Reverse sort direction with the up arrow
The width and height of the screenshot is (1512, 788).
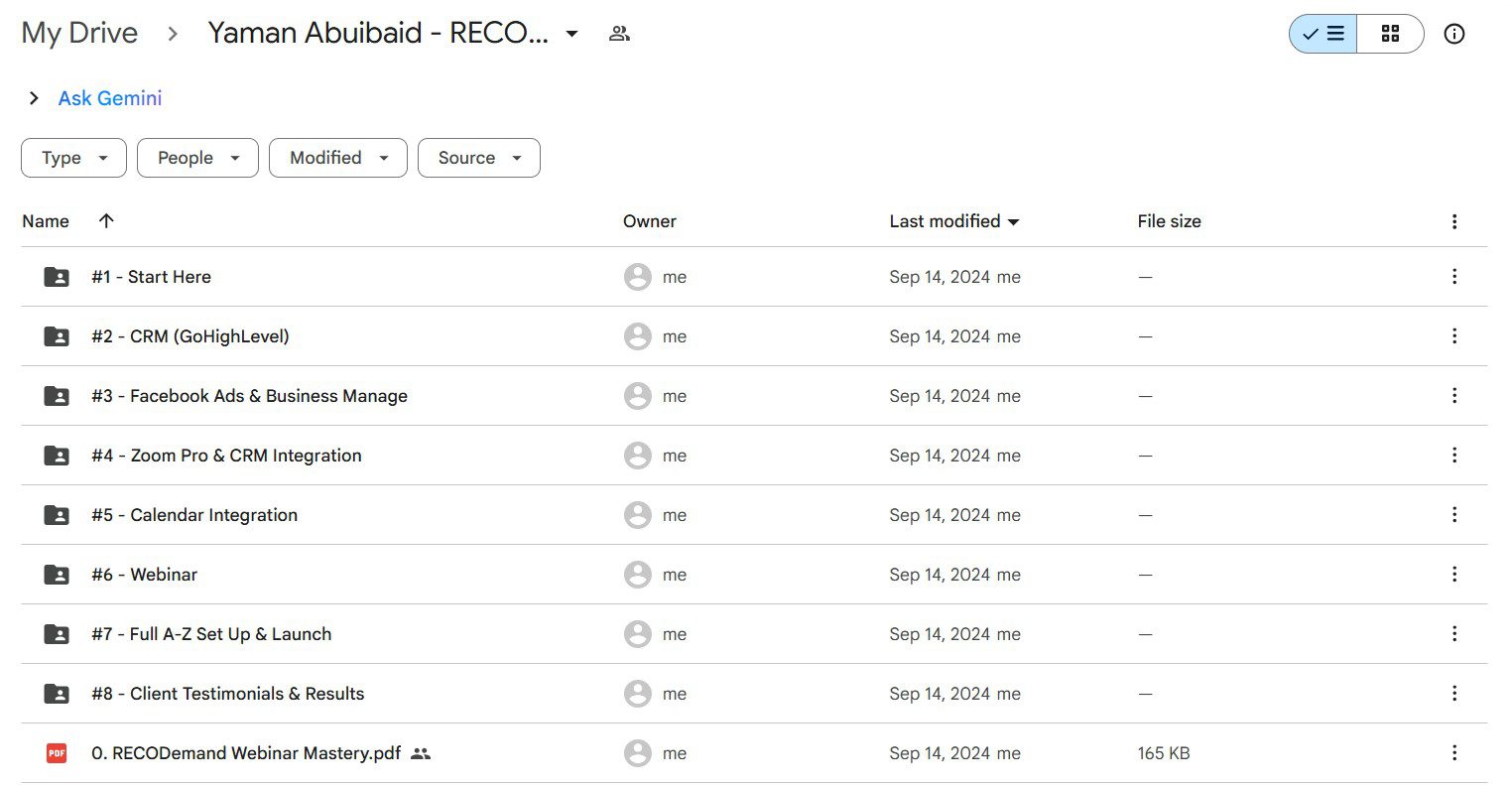106,221
